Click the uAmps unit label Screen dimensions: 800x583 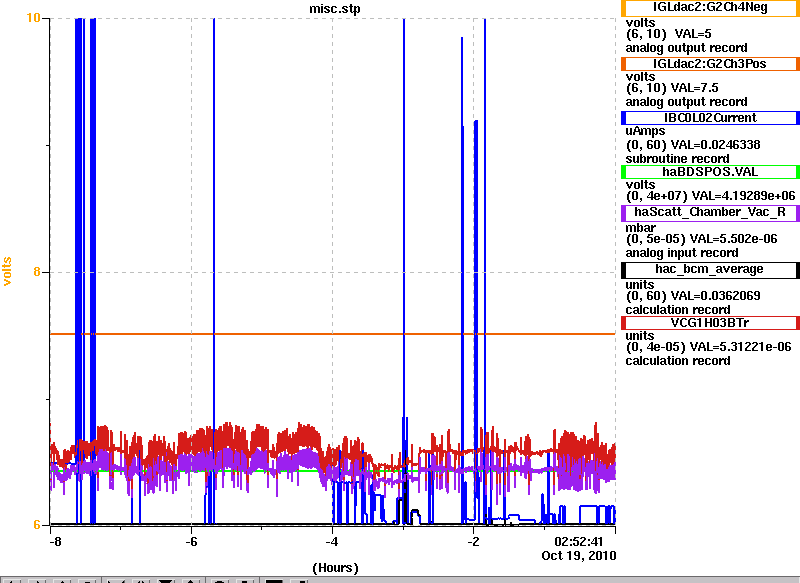tap(645, 132)
